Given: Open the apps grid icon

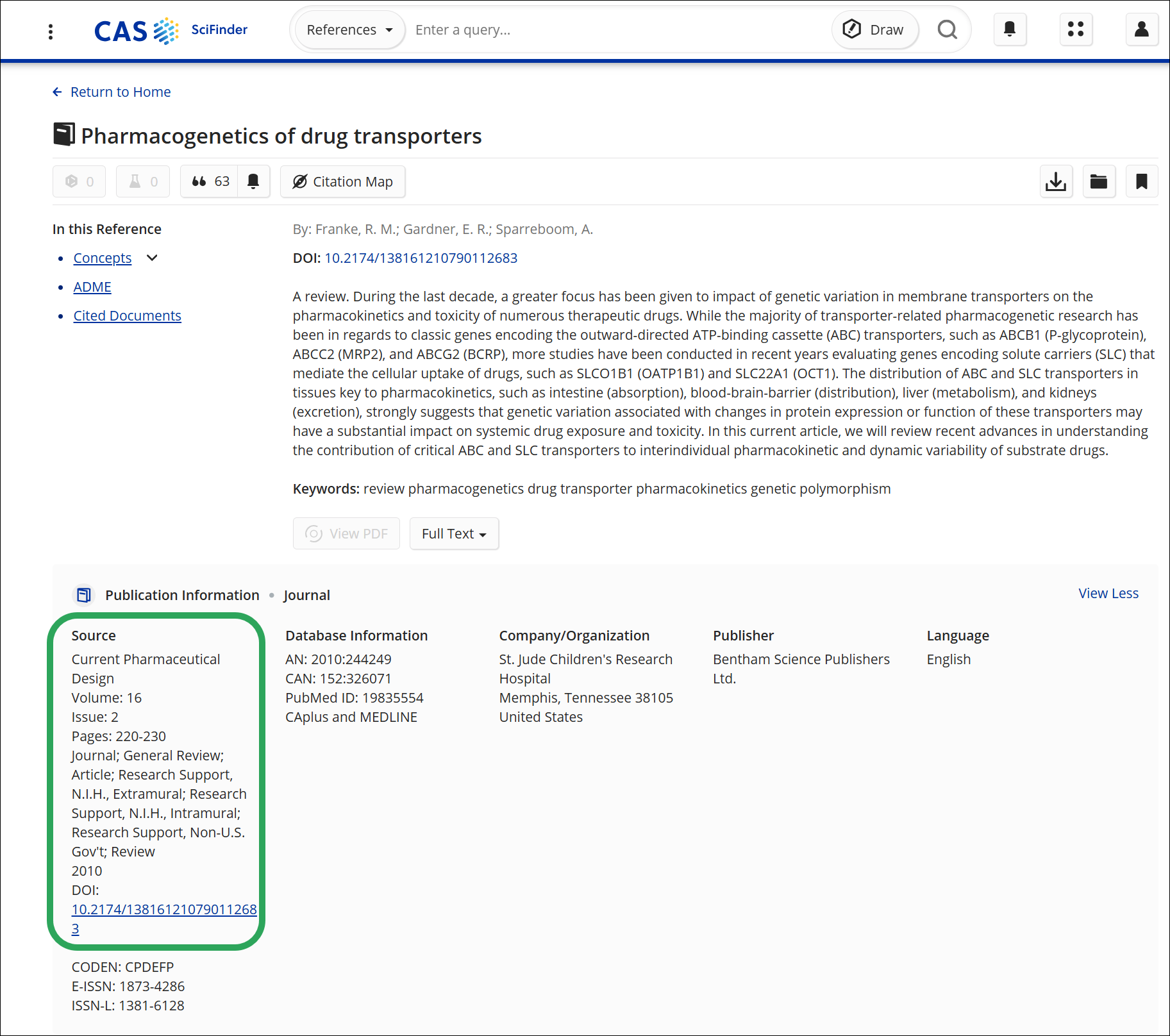Looking at the screenshot, I should click(1076, 29).
